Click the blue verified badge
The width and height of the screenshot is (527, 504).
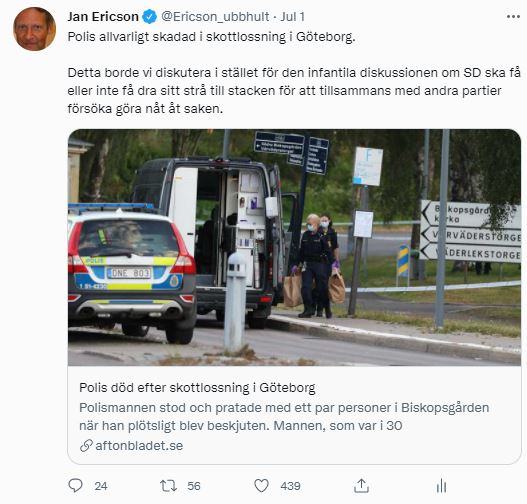pyautogui.click(x=150, y=16)
